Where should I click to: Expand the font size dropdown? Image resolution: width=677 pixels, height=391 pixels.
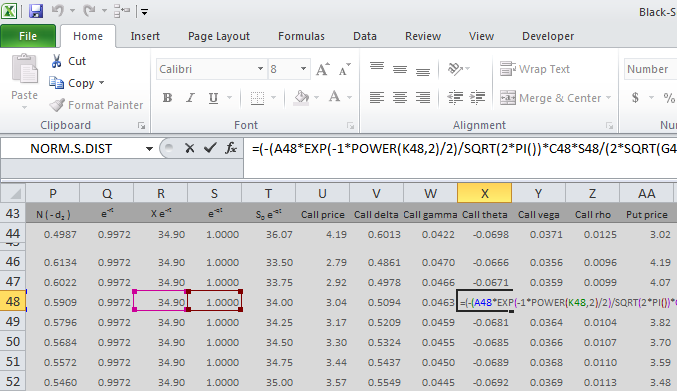pyautogui.click(x=304, y=69)
